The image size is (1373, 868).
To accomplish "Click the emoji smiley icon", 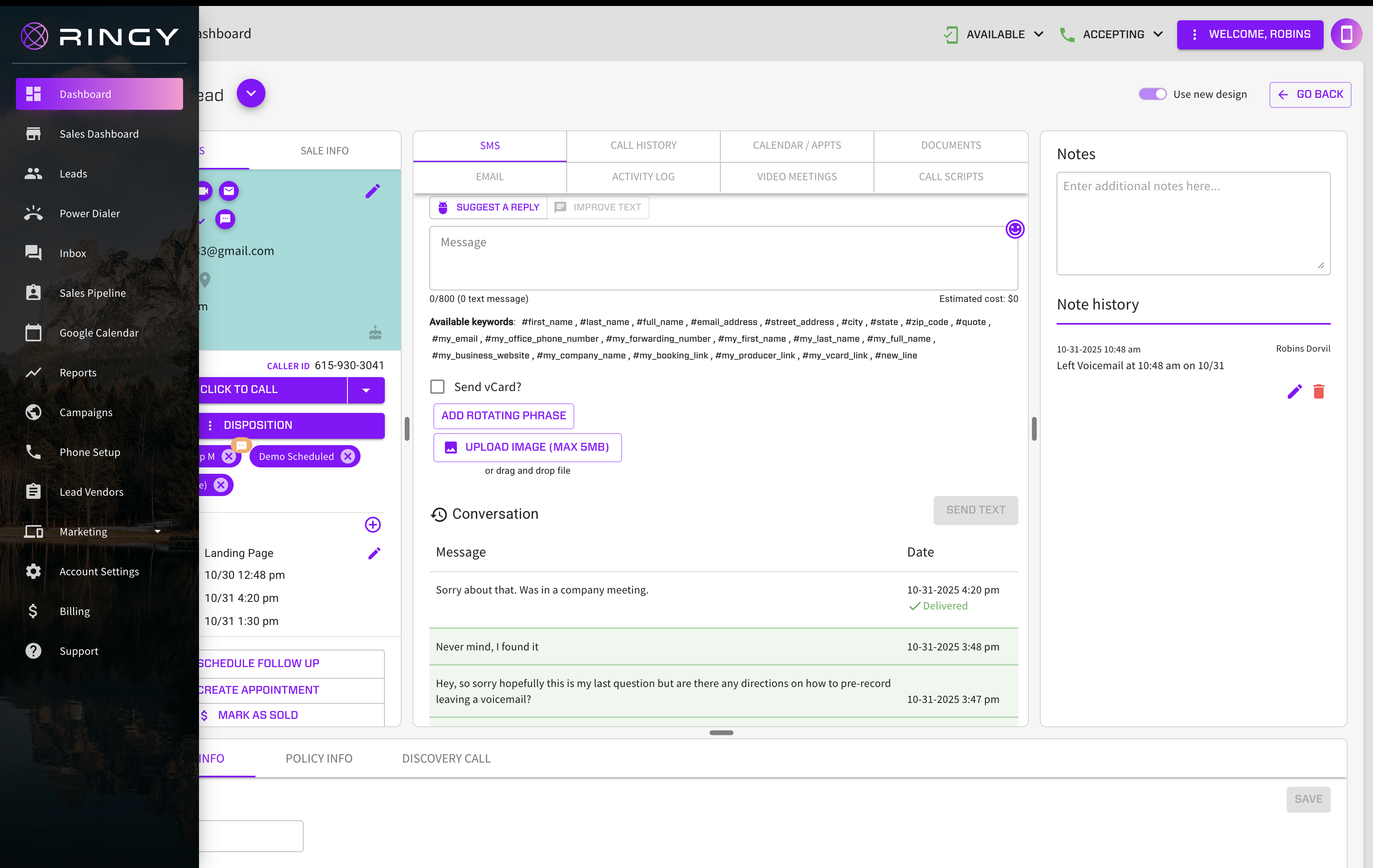I will click(x=1014, y=229).
